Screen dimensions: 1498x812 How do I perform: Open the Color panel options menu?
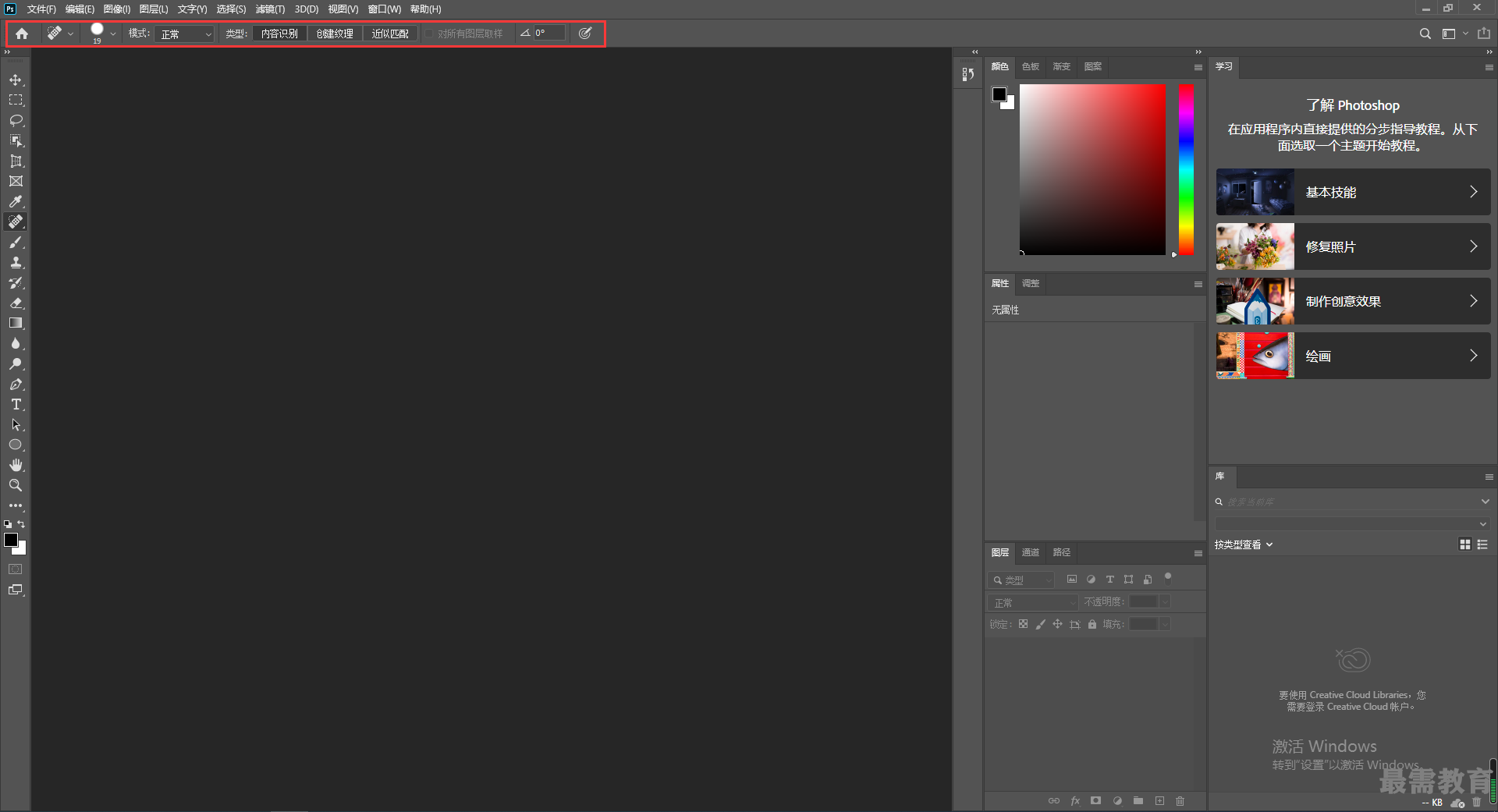[1198, 67]
